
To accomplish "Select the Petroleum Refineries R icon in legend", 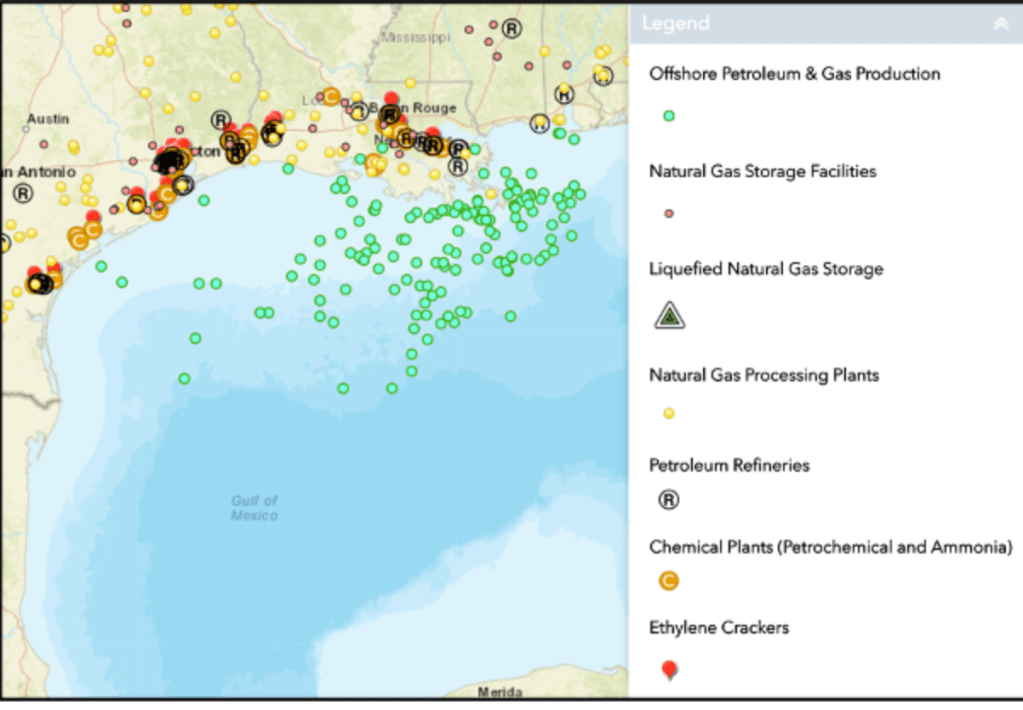I will pyautogui.click(x=669, y=499).
